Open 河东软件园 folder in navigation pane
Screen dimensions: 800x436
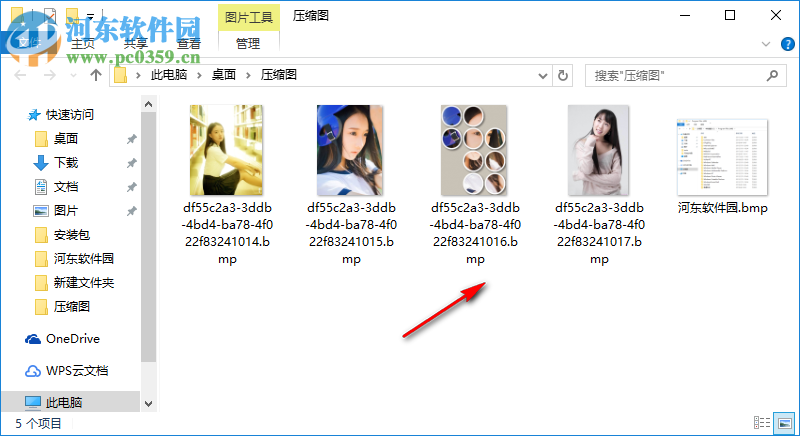click(x=84, y=259)
